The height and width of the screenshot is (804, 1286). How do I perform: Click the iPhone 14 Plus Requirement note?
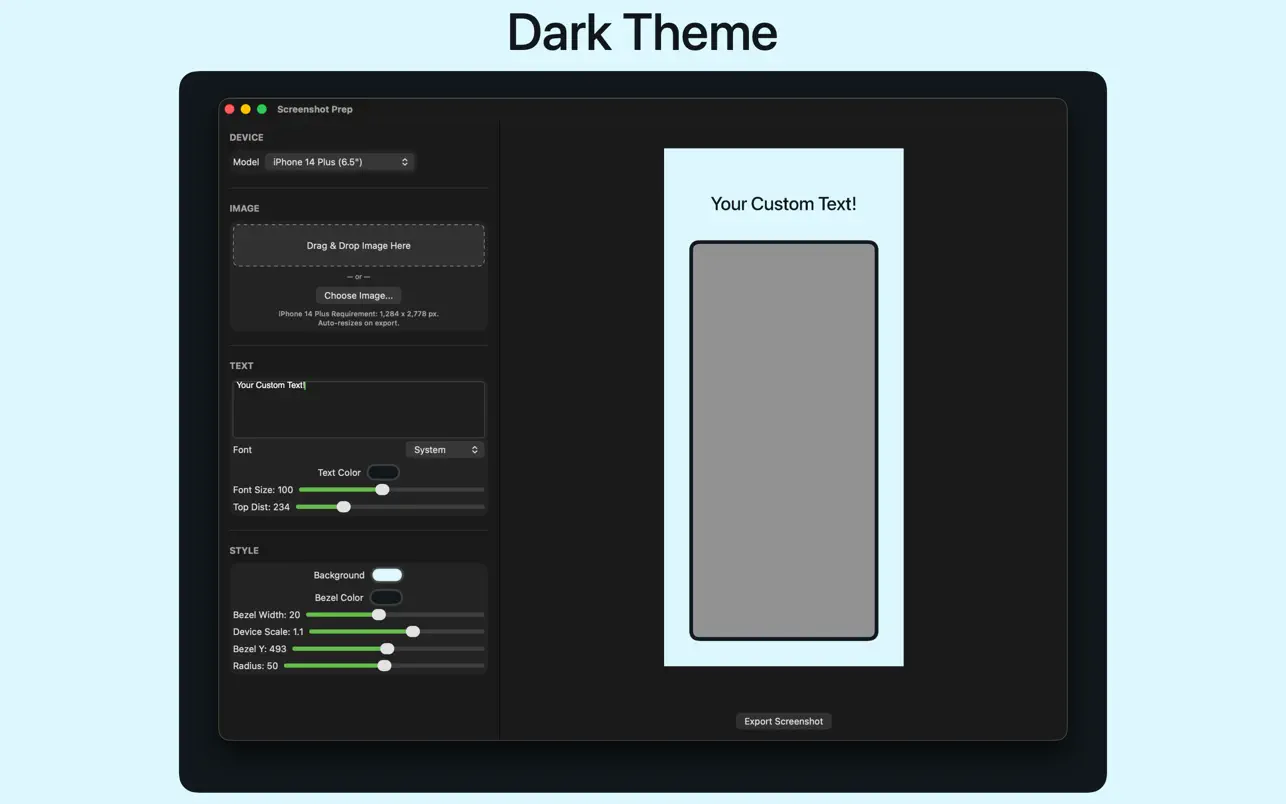358,318
